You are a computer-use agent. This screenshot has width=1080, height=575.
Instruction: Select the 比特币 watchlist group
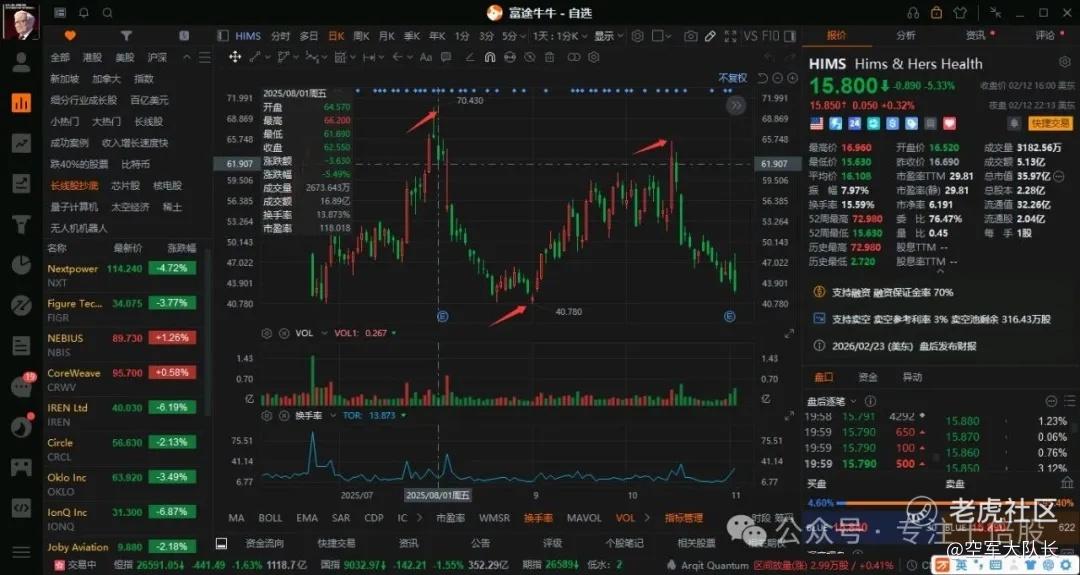tap(136, 164)
